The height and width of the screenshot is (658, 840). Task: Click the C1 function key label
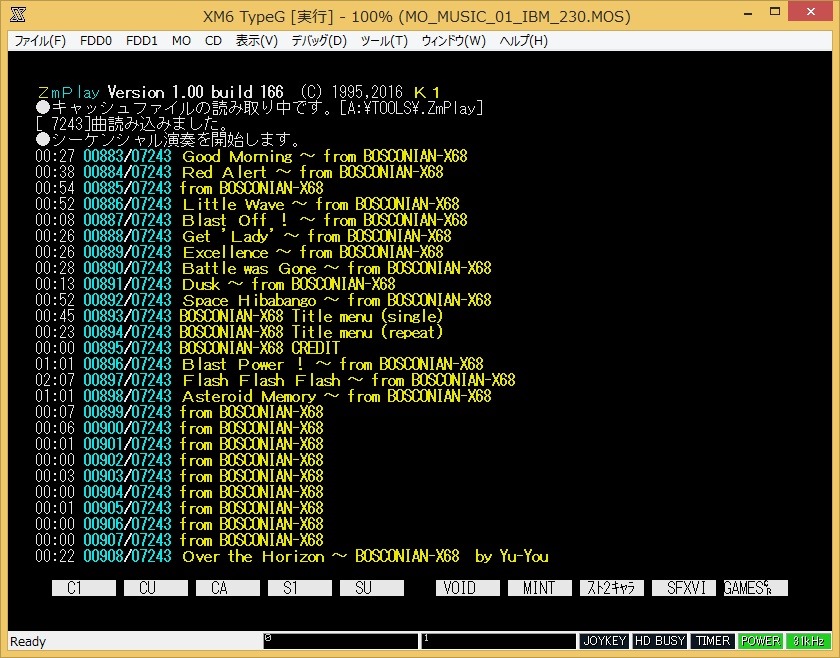click(x=84, y=588)
